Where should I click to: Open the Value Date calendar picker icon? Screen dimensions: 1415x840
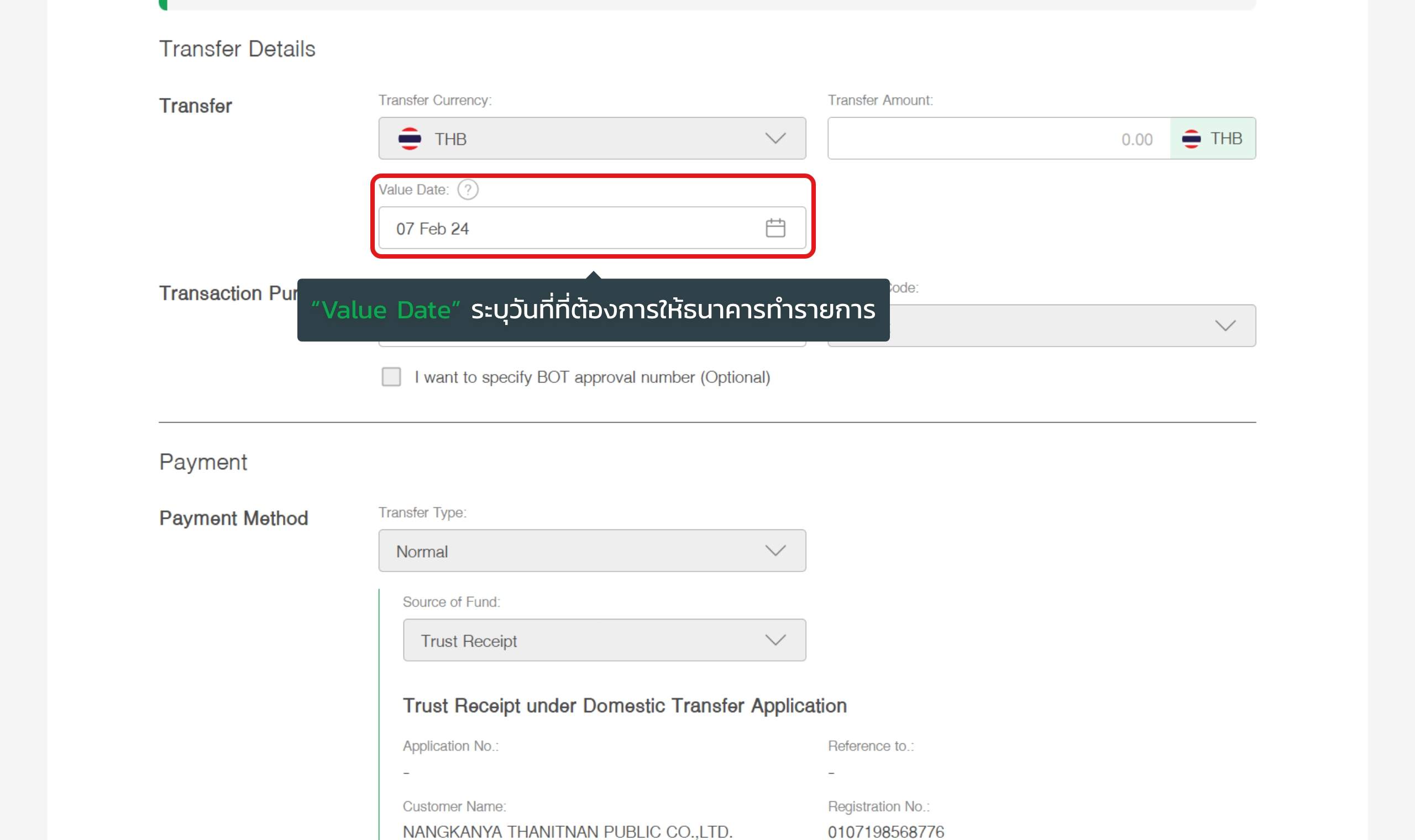(x=775, y=228)
